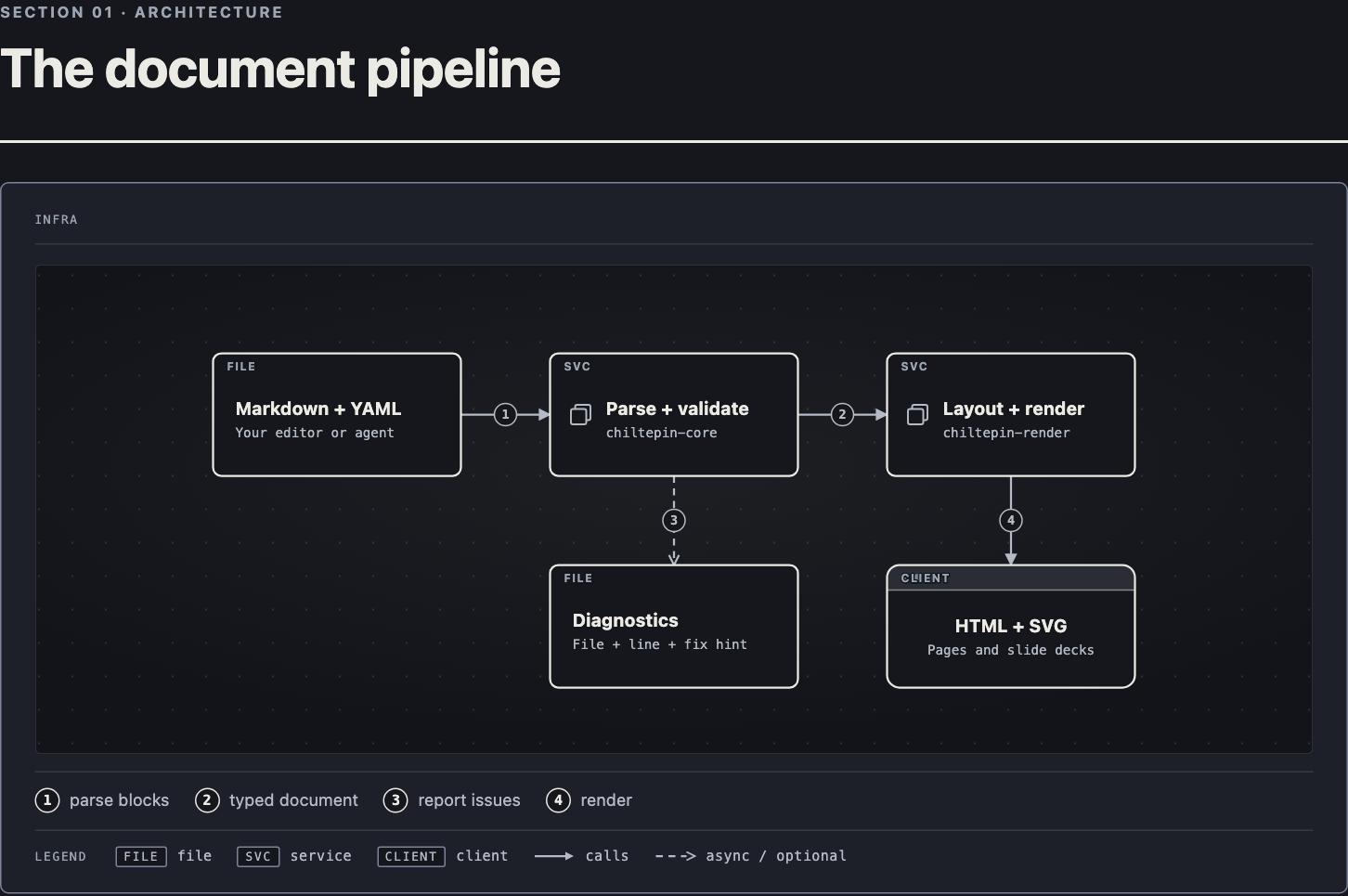This screenshot has height=896, width=1348.
Task: Click the LEGEND label
Action: pos(60,857)
